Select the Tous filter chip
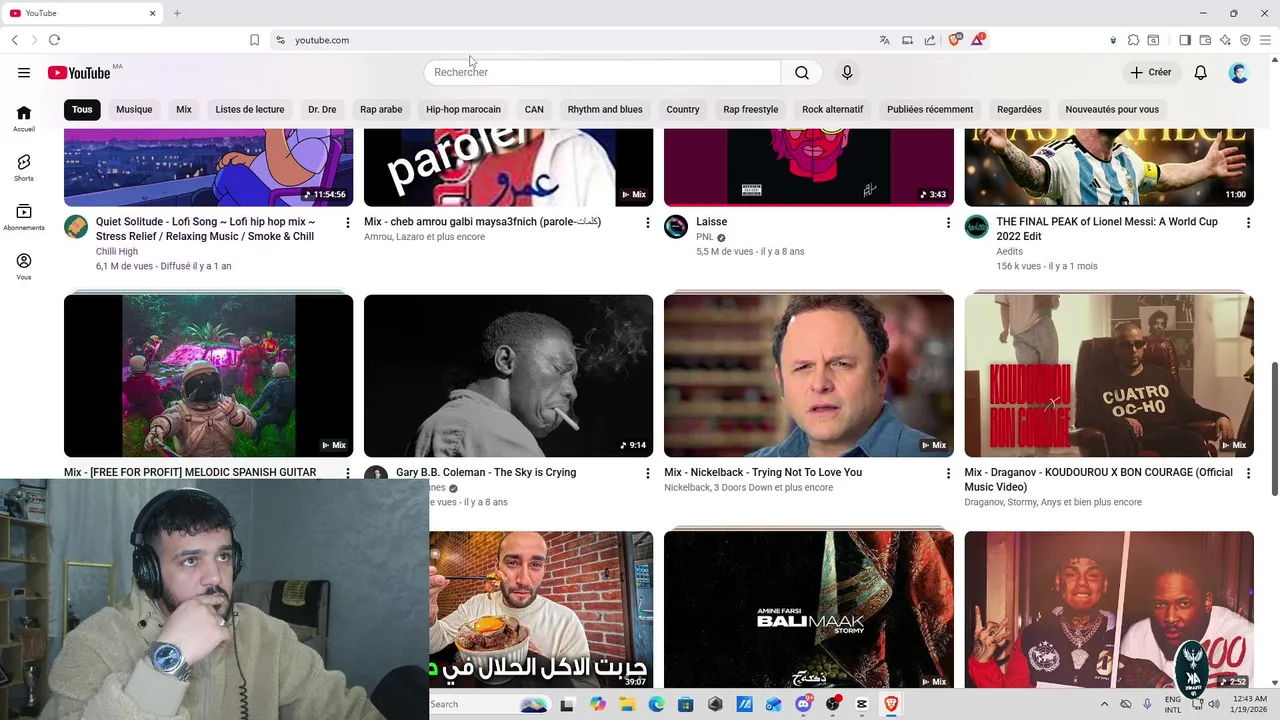 point(82,109)
